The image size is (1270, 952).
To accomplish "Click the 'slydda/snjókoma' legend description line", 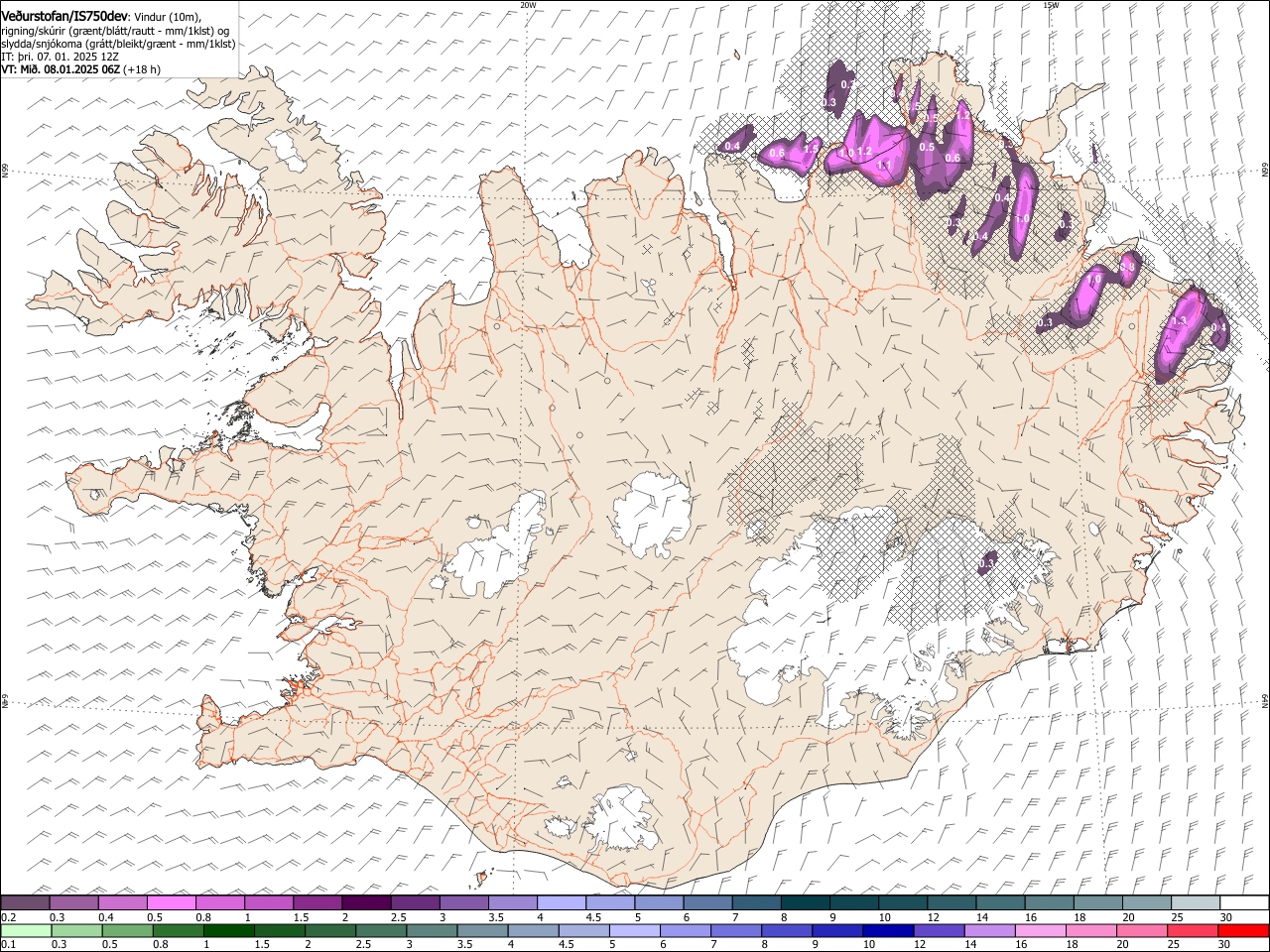I will pyautogui.click(x=118, y=45).
